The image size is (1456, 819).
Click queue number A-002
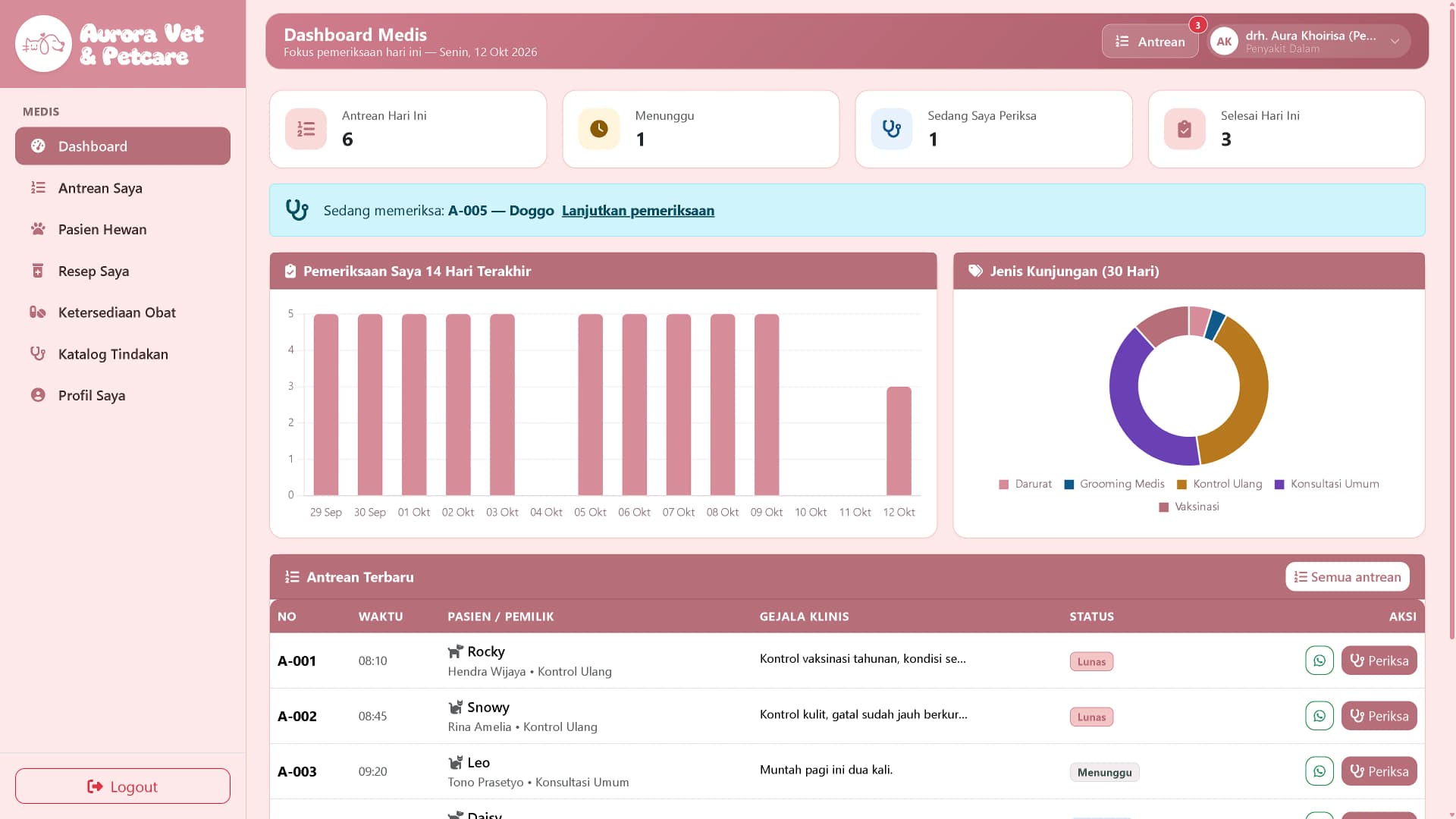297,716
